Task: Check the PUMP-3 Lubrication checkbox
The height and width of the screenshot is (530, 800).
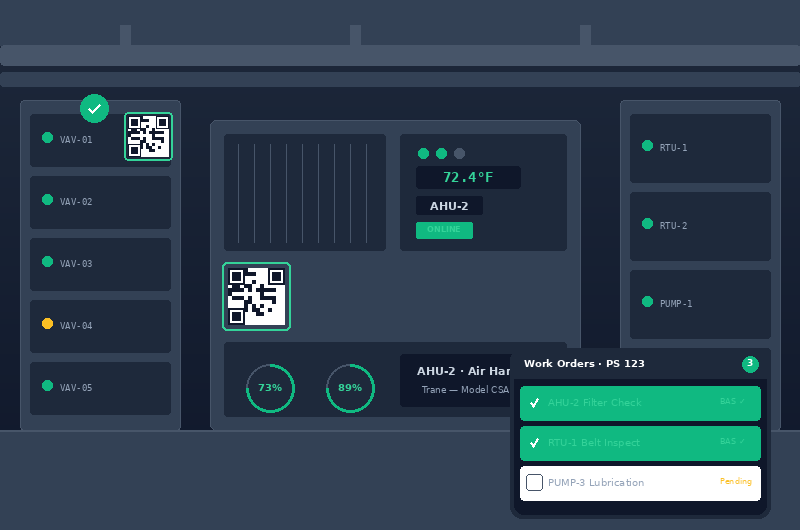Action: click(534, 483)
